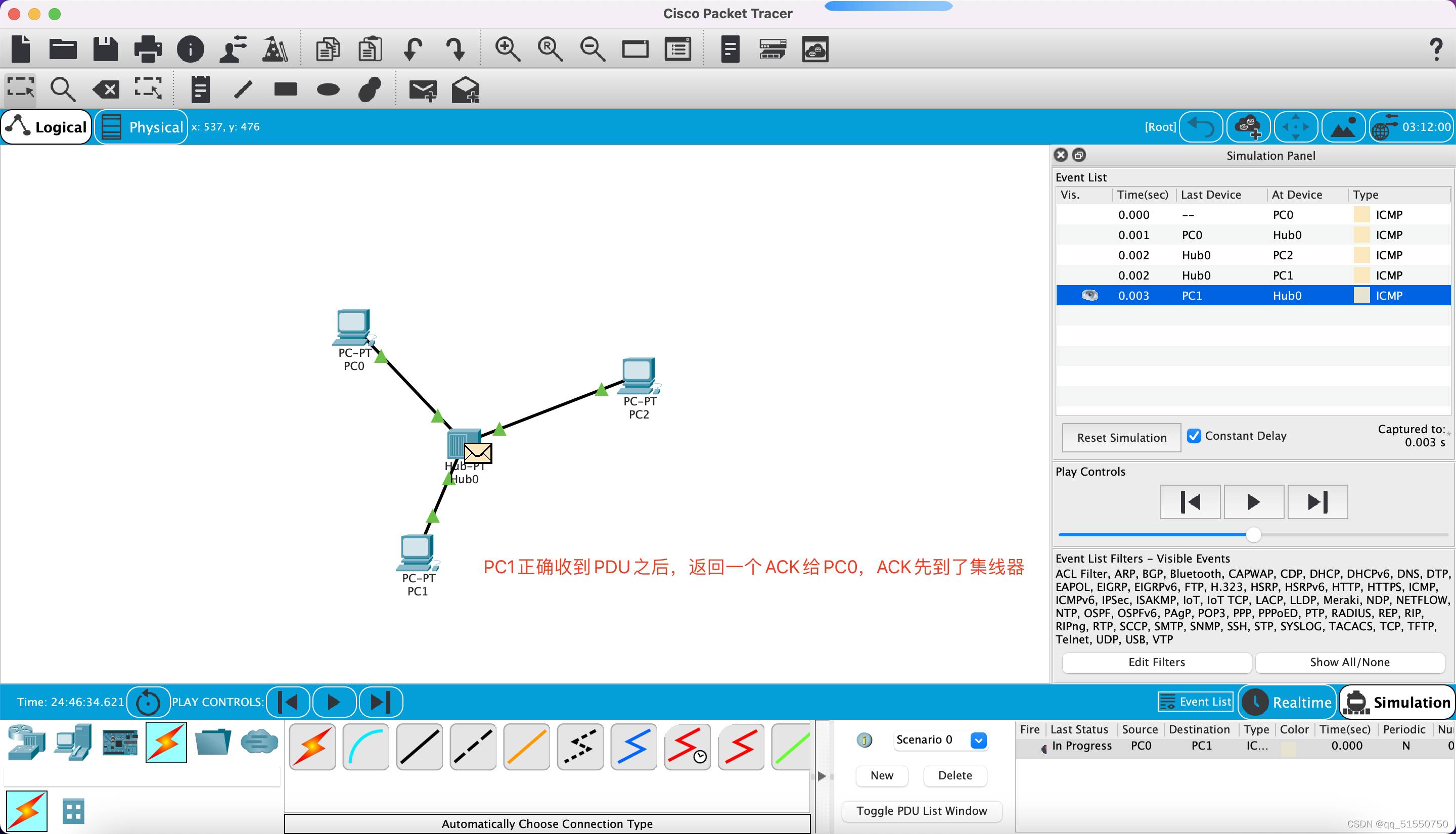Click the PC0 device
1456x834 pixels.
point(354,329)
